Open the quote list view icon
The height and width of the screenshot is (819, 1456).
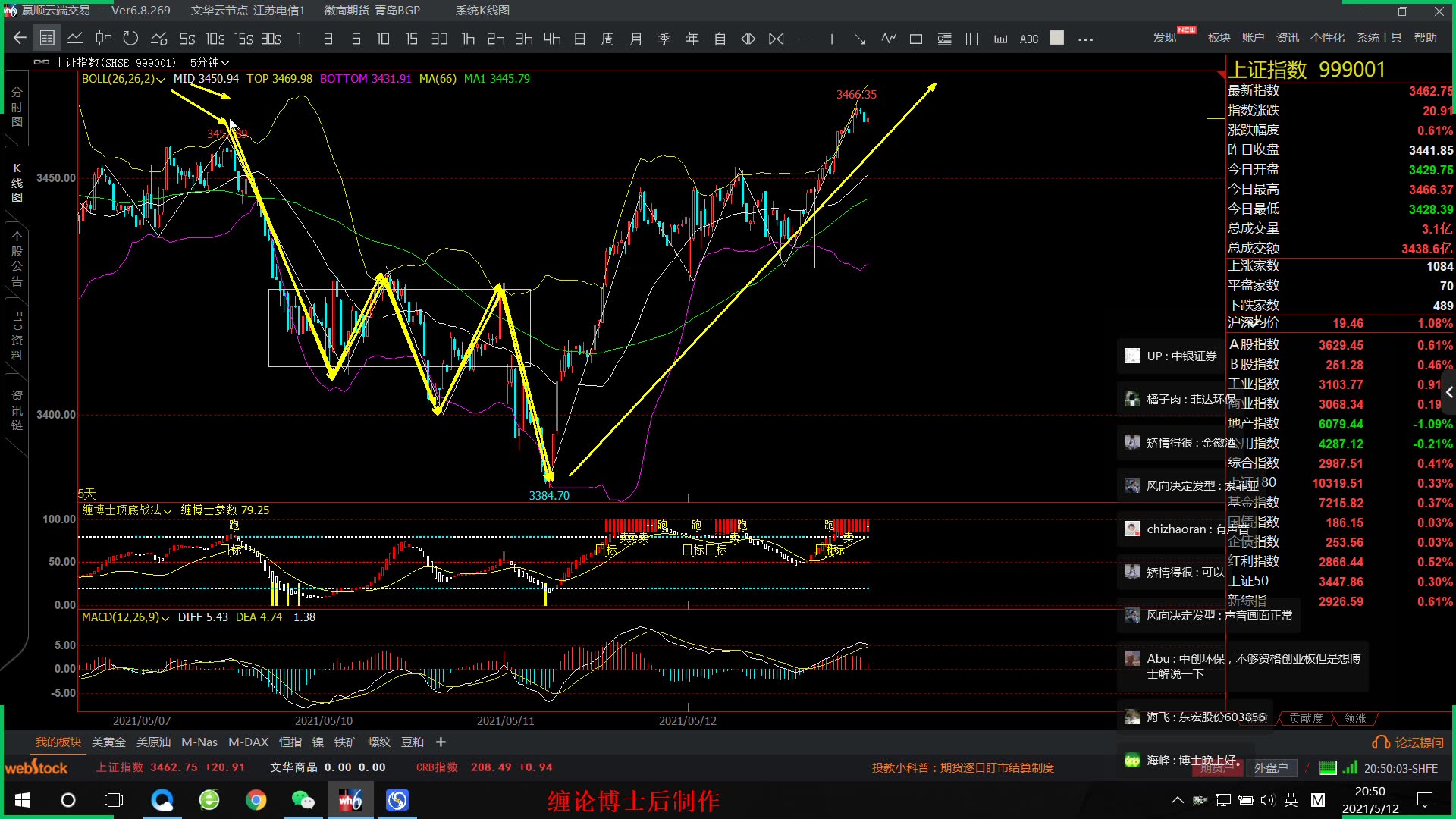[x=47, y=38]
